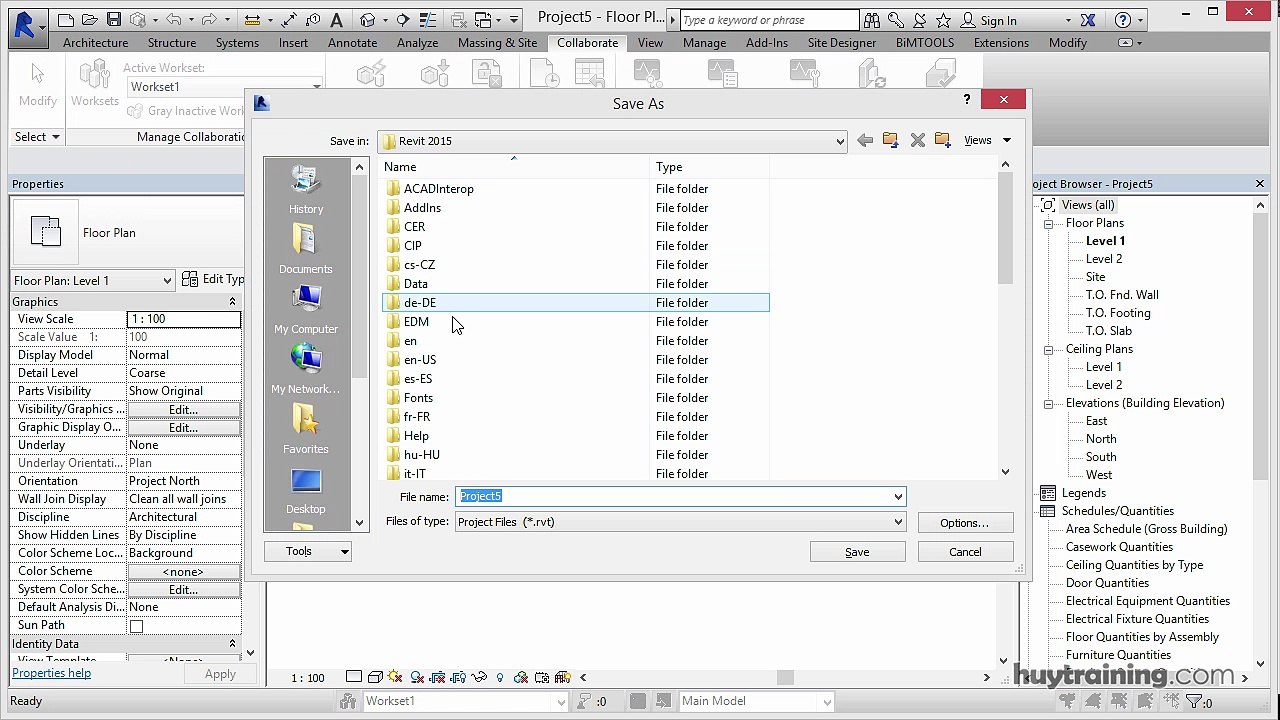Switch to the Massing & Site tab

[497, 43]
